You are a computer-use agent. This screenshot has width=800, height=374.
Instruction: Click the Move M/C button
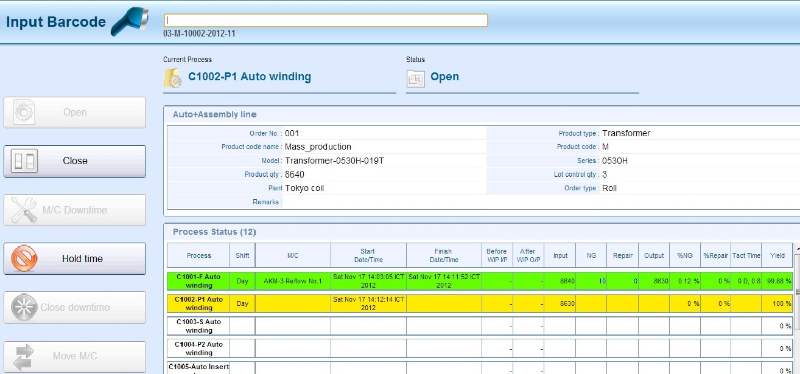click(74, 356)
